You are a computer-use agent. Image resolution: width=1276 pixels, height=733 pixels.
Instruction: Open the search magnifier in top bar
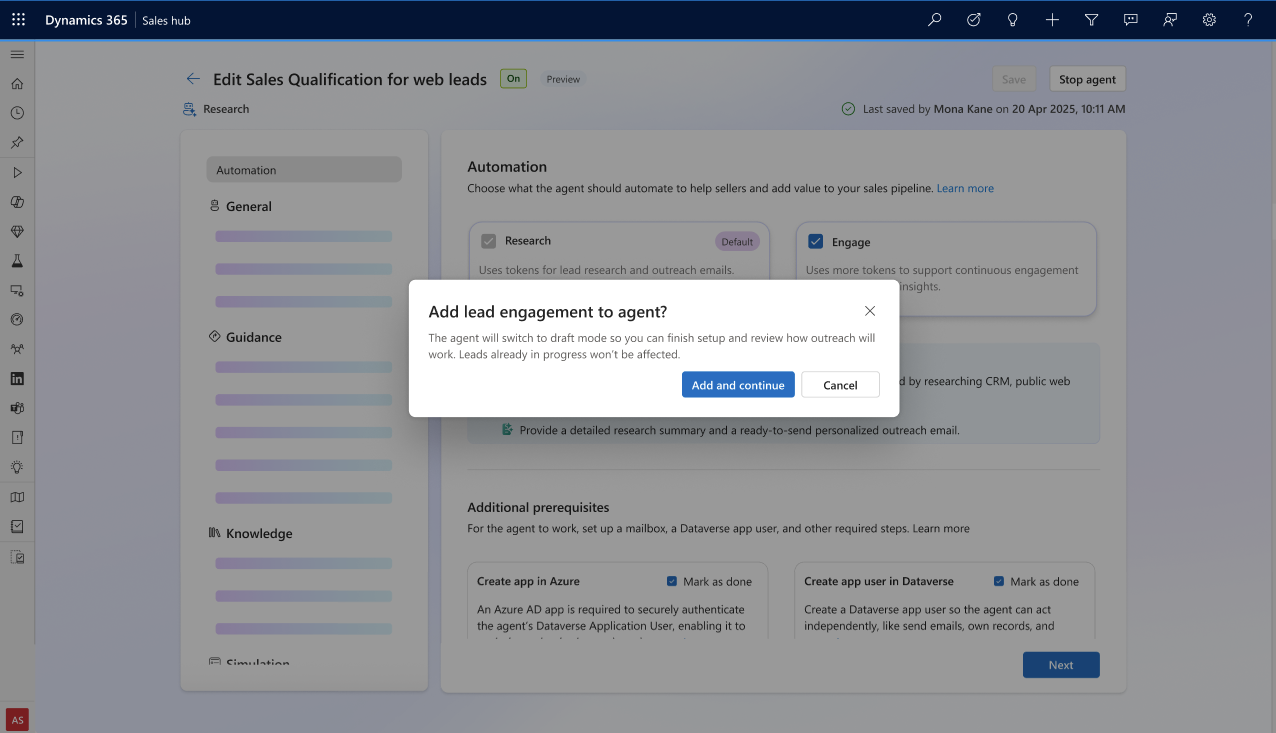pos(935,20)
